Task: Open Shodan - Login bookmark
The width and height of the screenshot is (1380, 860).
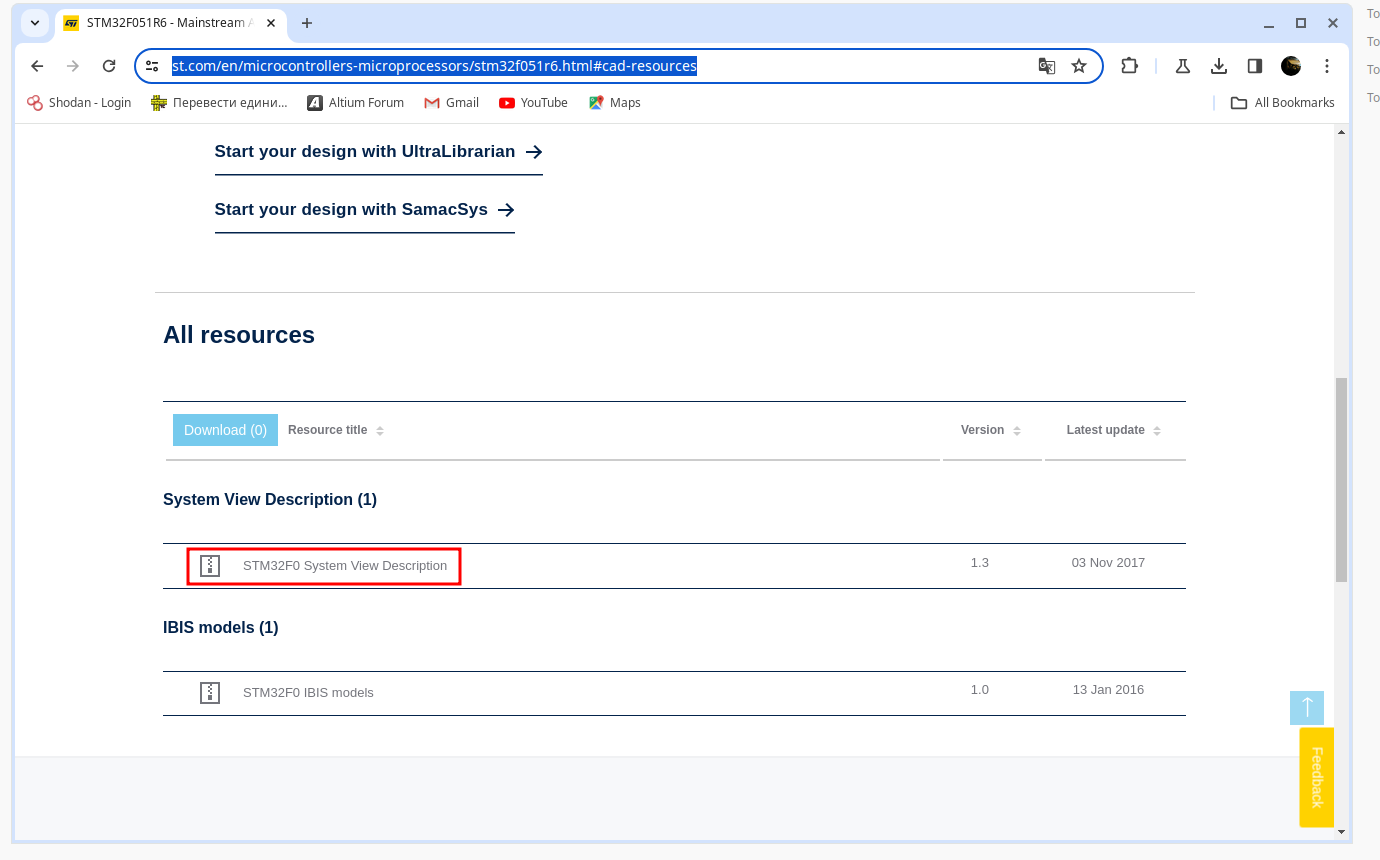Action: coord(79,102)
